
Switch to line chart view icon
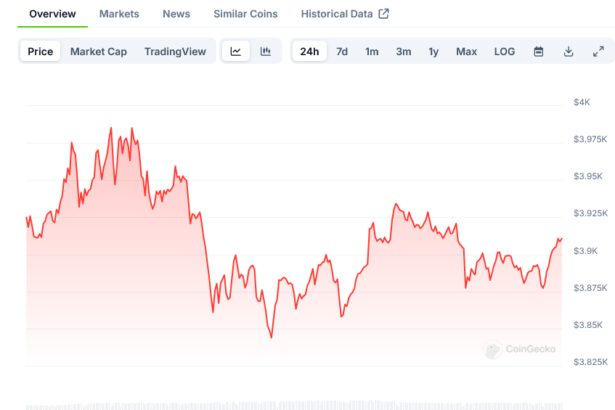tap(235, 51)
